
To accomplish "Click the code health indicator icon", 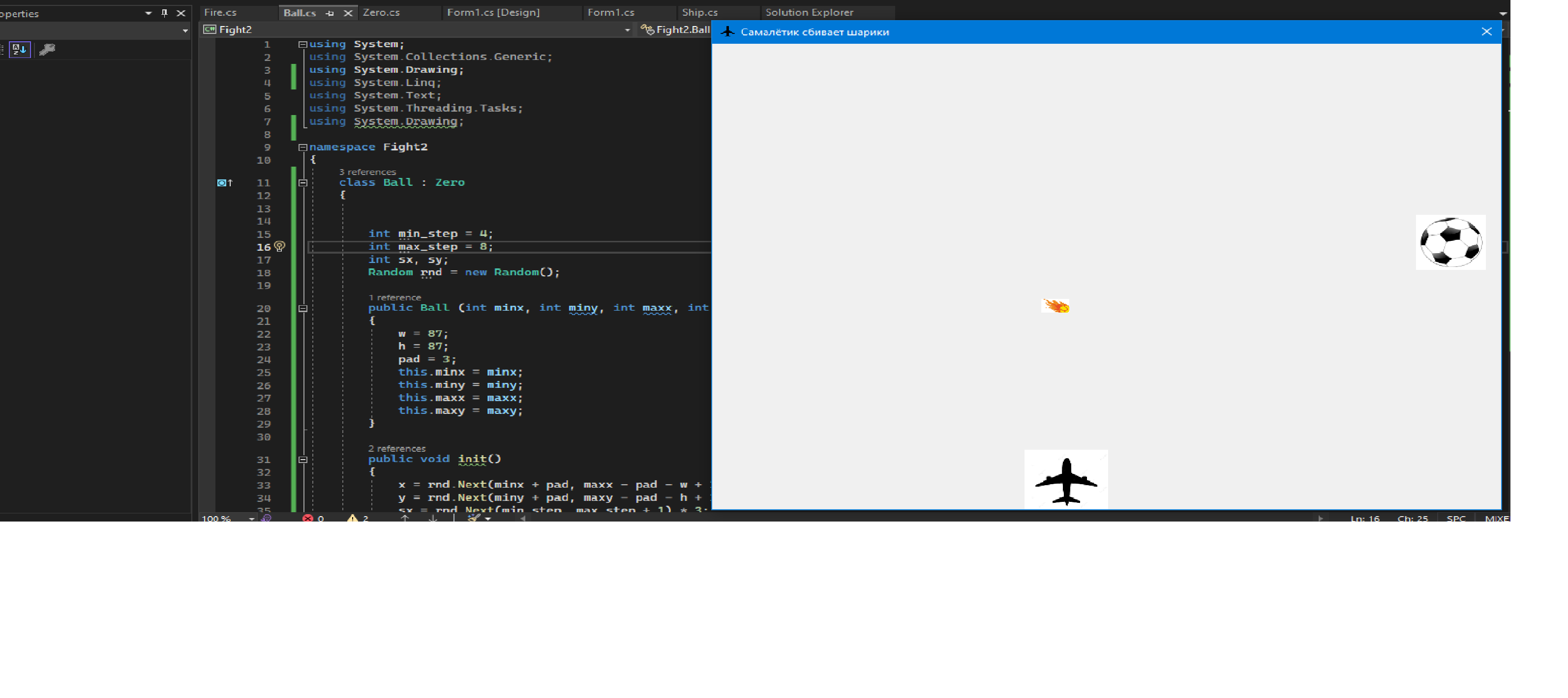I will tap(266, 519).
